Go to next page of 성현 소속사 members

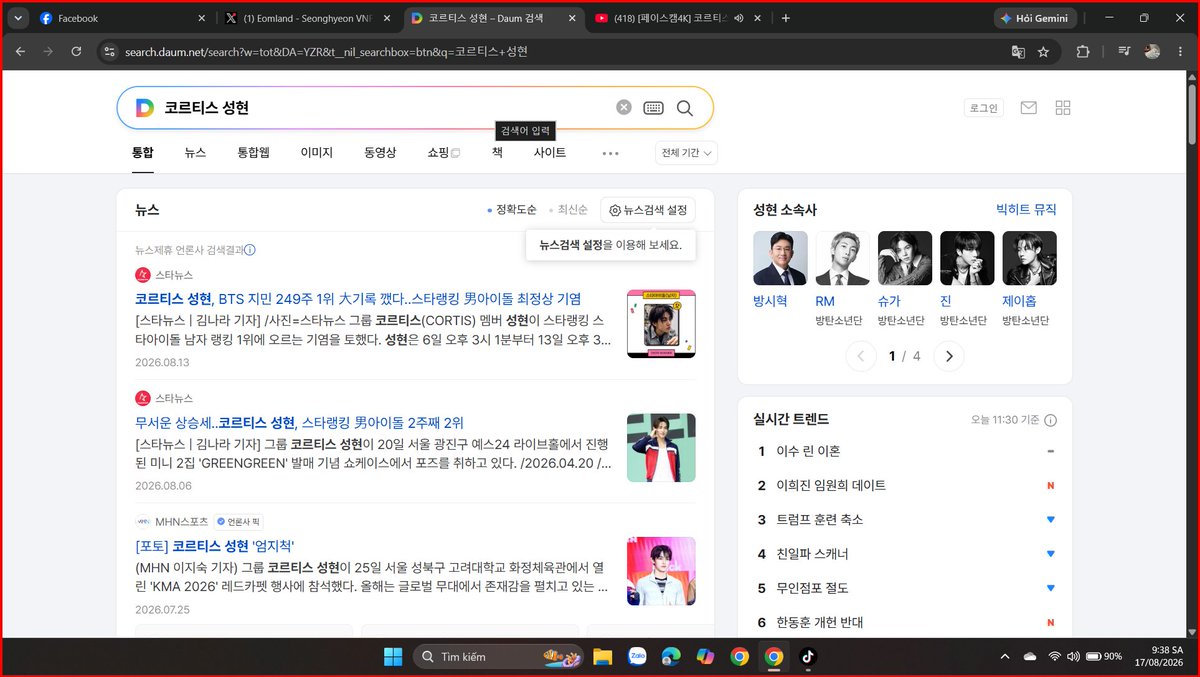coord(949,356)
